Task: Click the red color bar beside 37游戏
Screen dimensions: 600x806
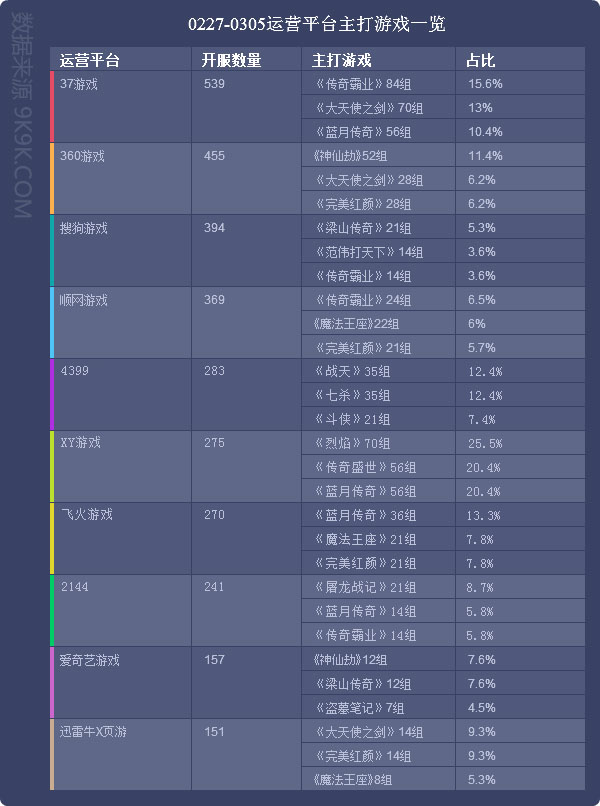Action: (52, 107)
